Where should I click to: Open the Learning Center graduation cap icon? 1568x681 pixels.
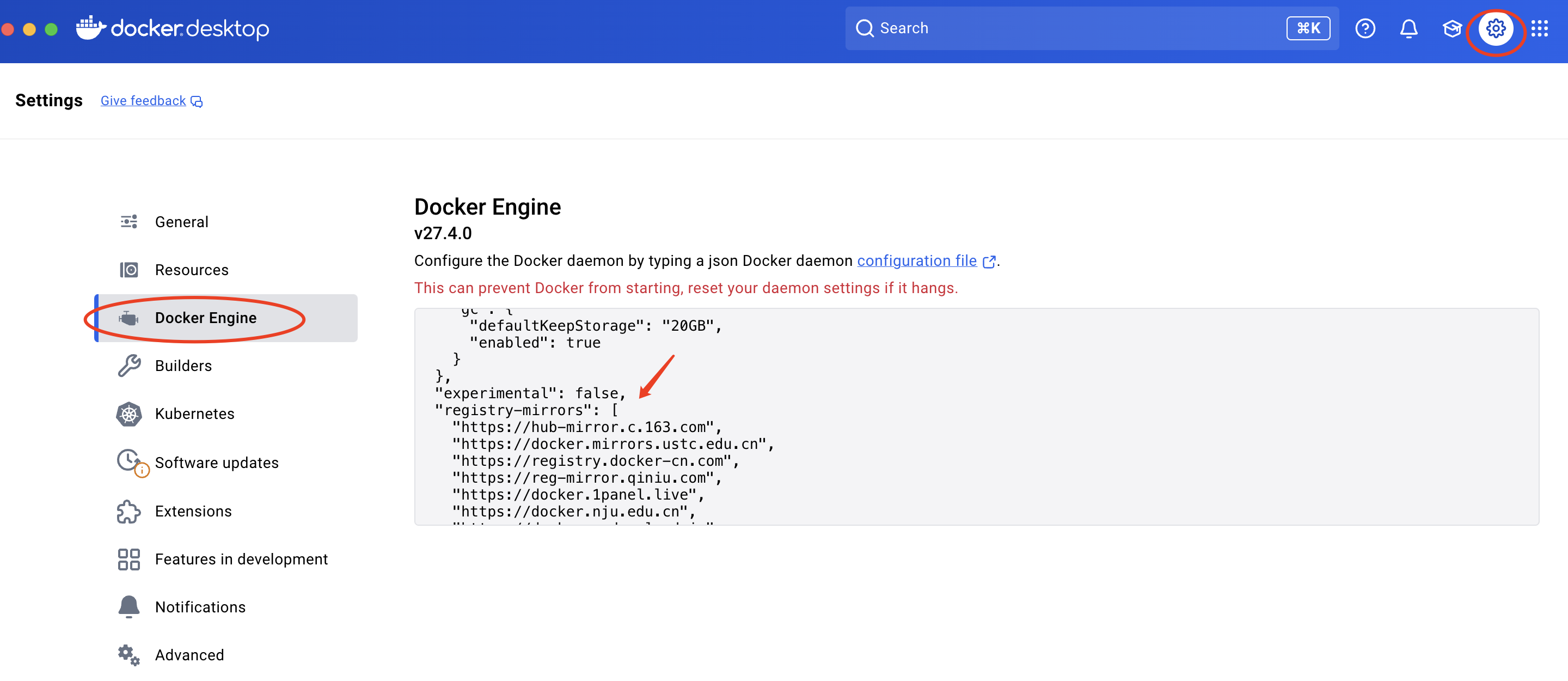coord(1451,28)
